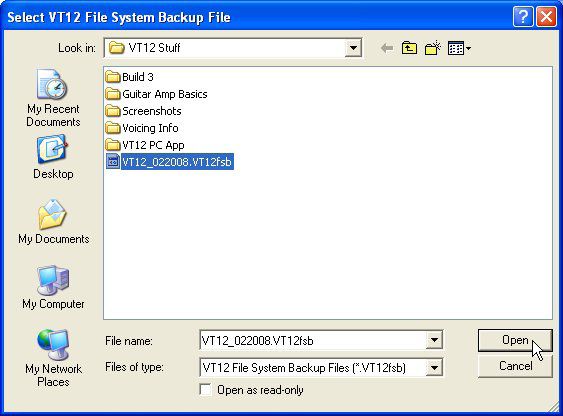Click the Up One Level folder icon

tap(409, 48)
